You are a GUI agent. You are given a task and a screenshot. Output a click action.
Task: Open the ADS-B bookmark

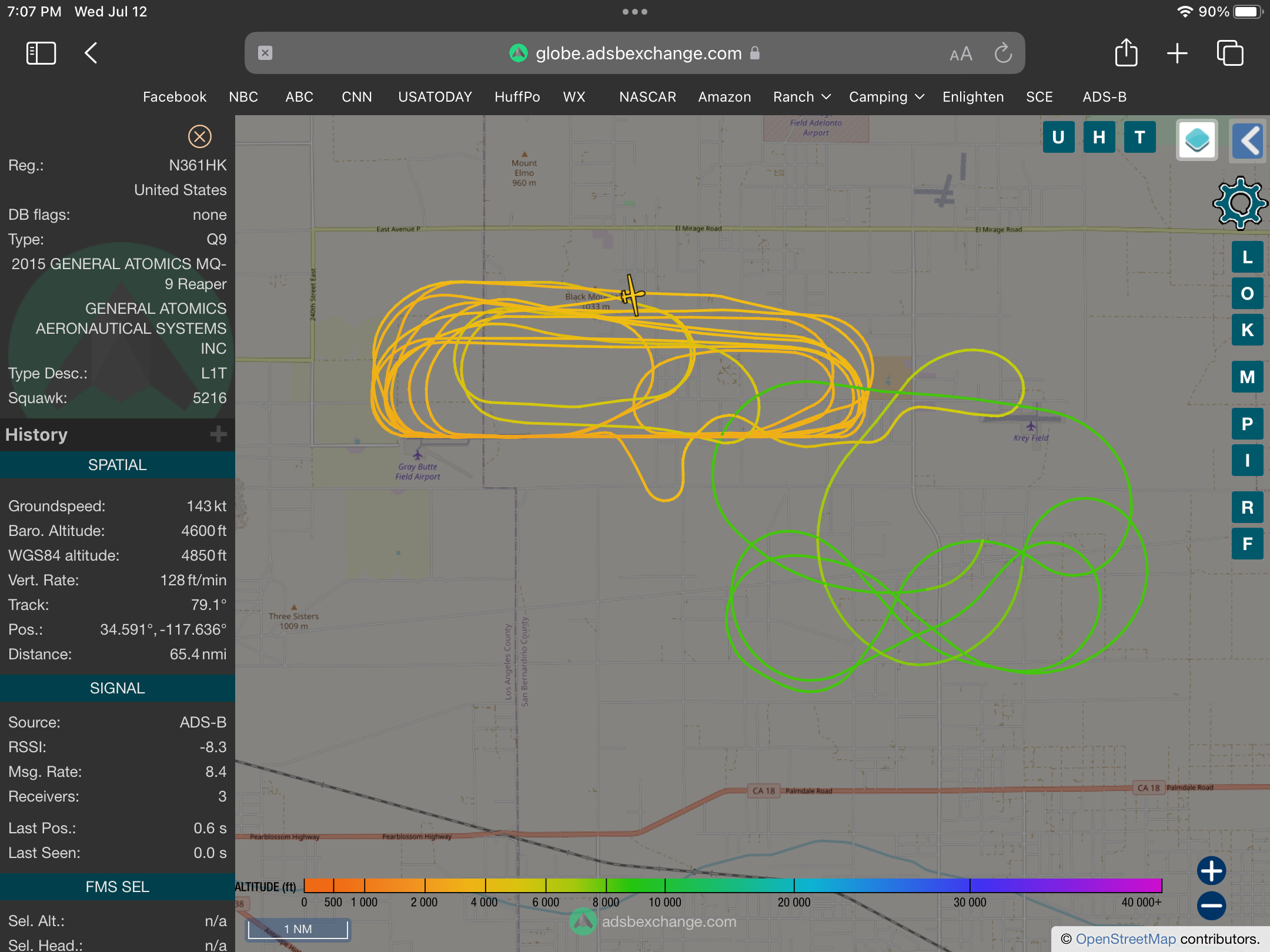[x=1104, y=97]
